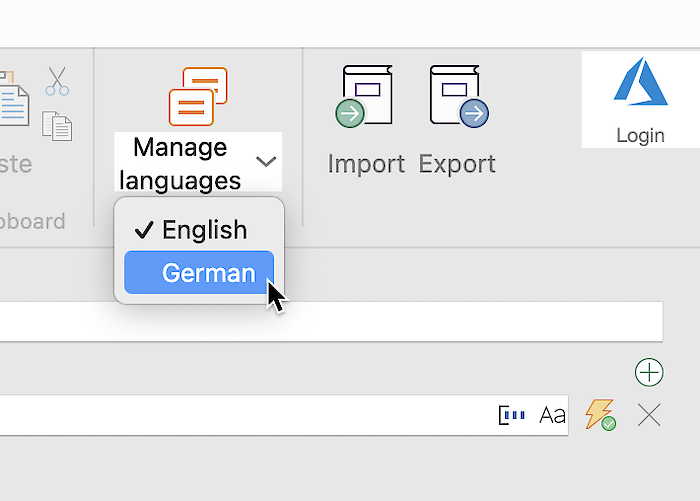700x501 pixels.
Task: Remove the row with the X icon
Action: [x=649, y=415]
